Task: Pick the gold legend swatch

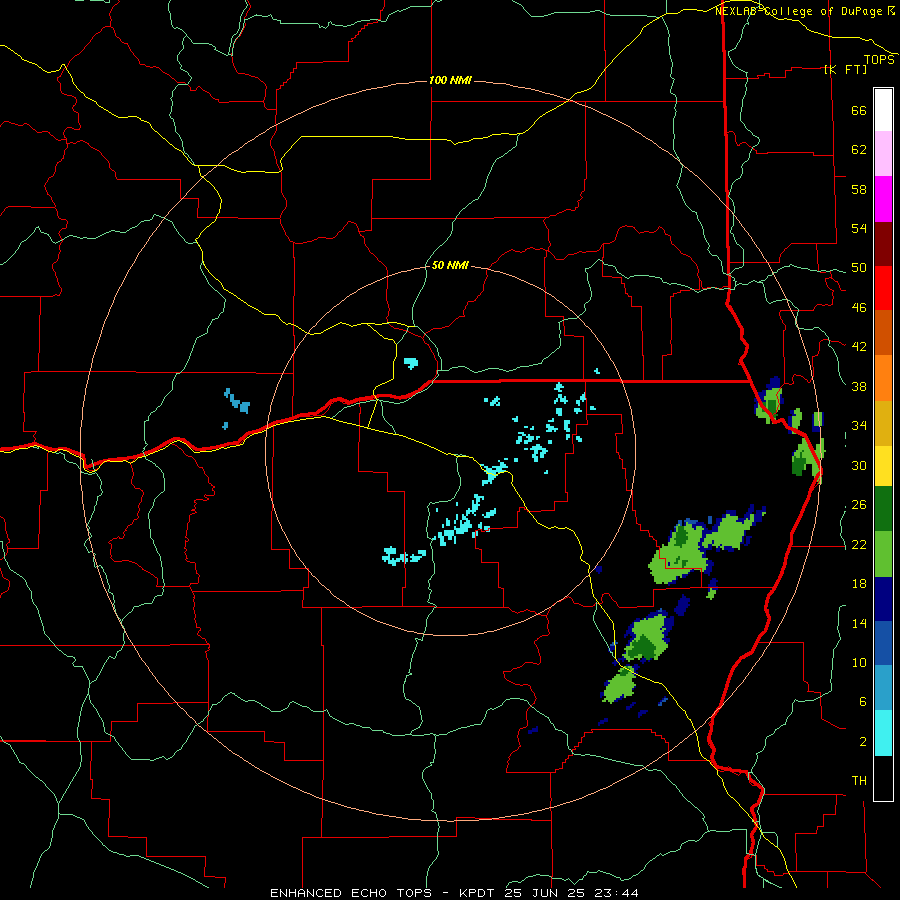Action: click(x=883, y=422)
